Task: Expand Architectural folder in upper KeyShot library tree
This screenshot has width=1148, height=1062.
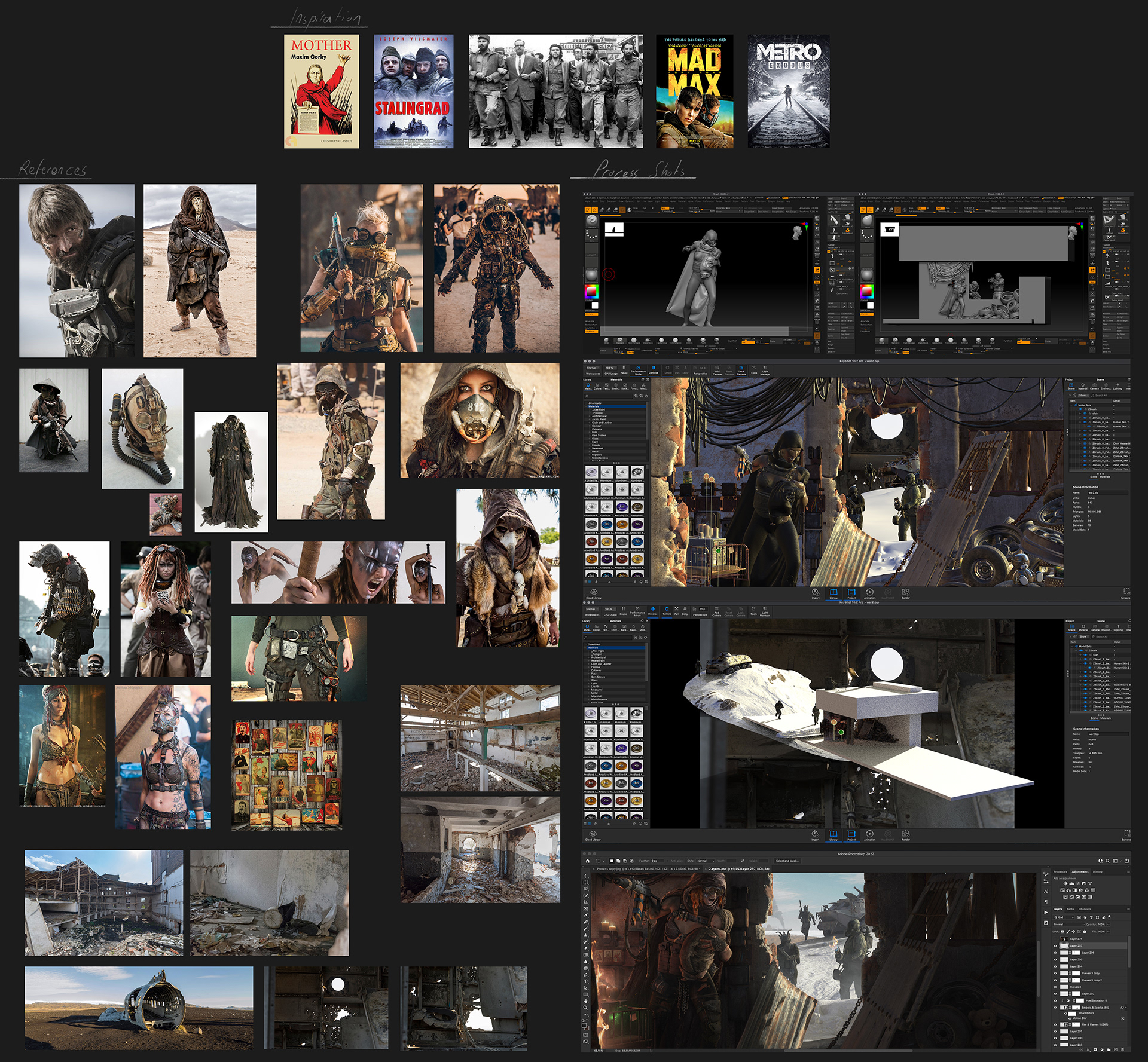Action: (590, 416)
